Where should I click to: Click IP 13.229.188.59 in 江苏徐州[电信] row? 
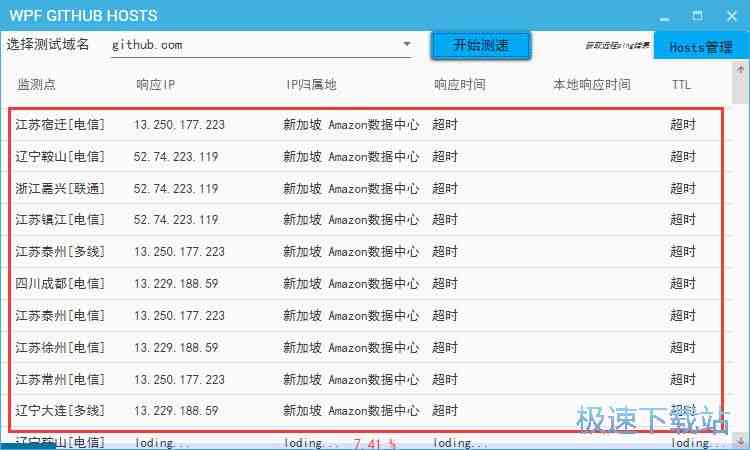pos(176,347)
